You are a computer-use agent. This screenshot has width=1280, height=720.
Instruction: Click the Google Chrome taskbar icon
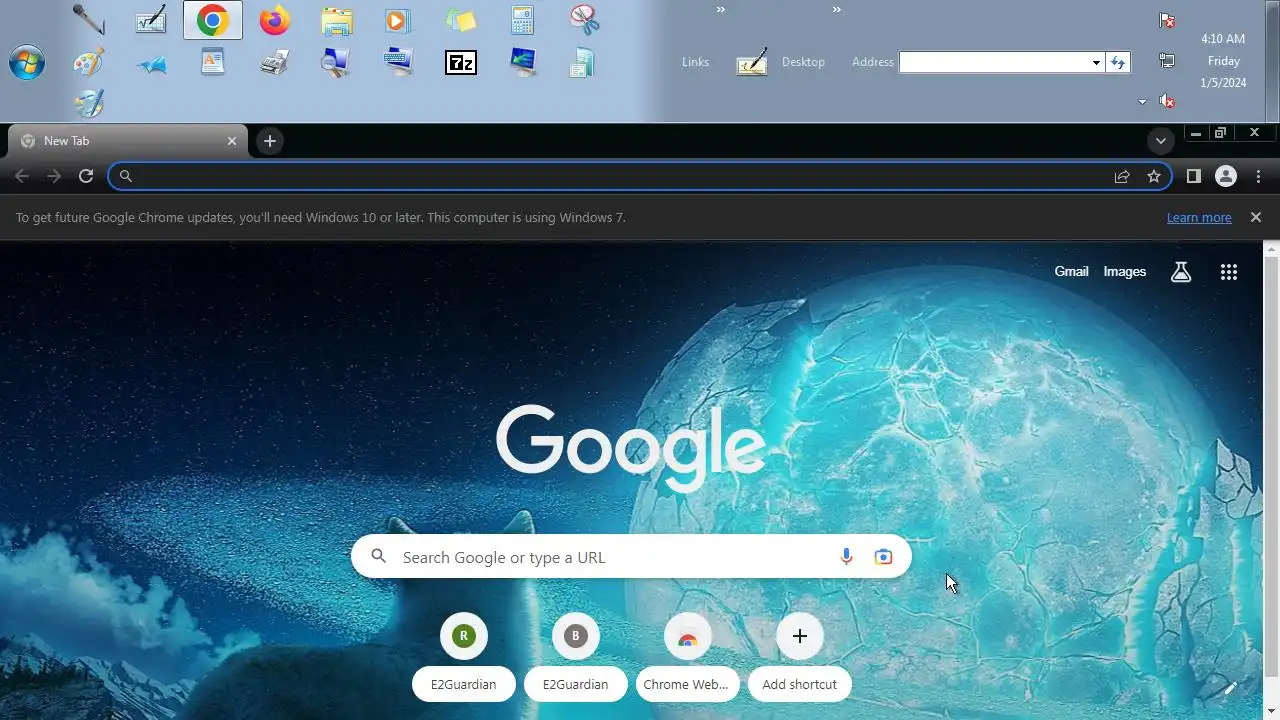pyautogui.click(x=212, y=20)
